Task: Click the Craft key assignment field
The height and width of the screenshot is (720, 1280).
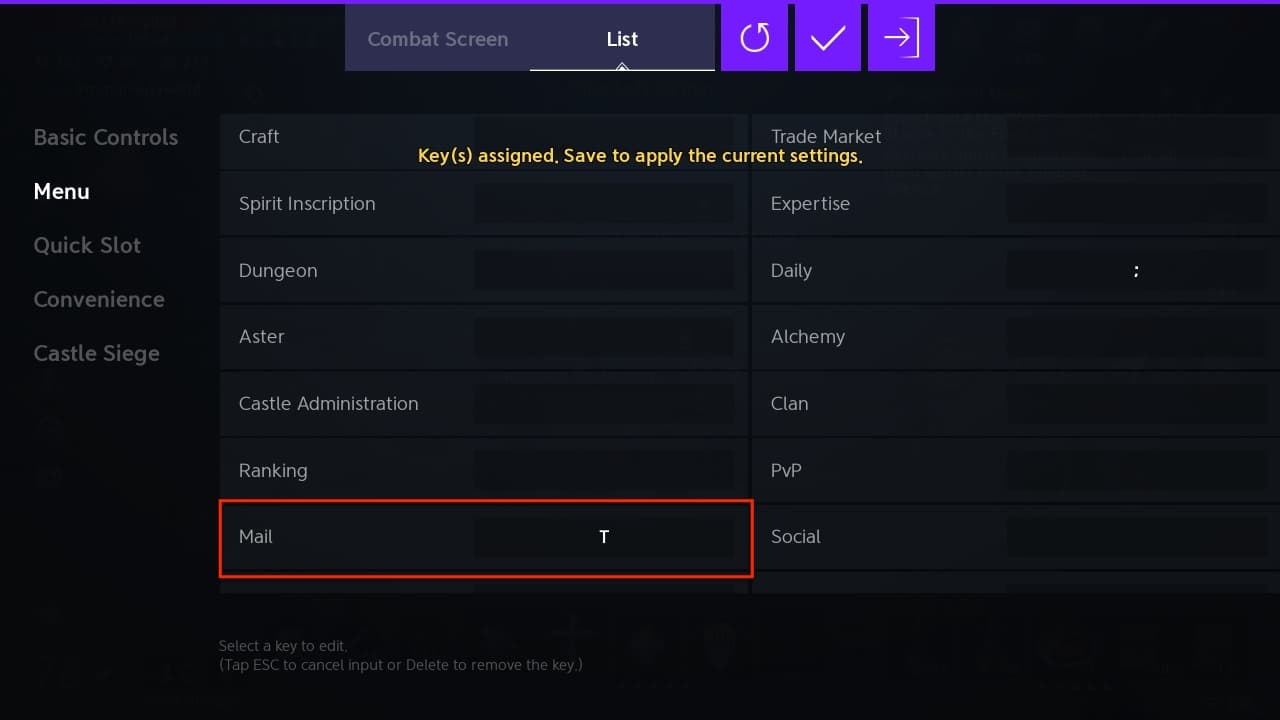Action: (604, 136)
